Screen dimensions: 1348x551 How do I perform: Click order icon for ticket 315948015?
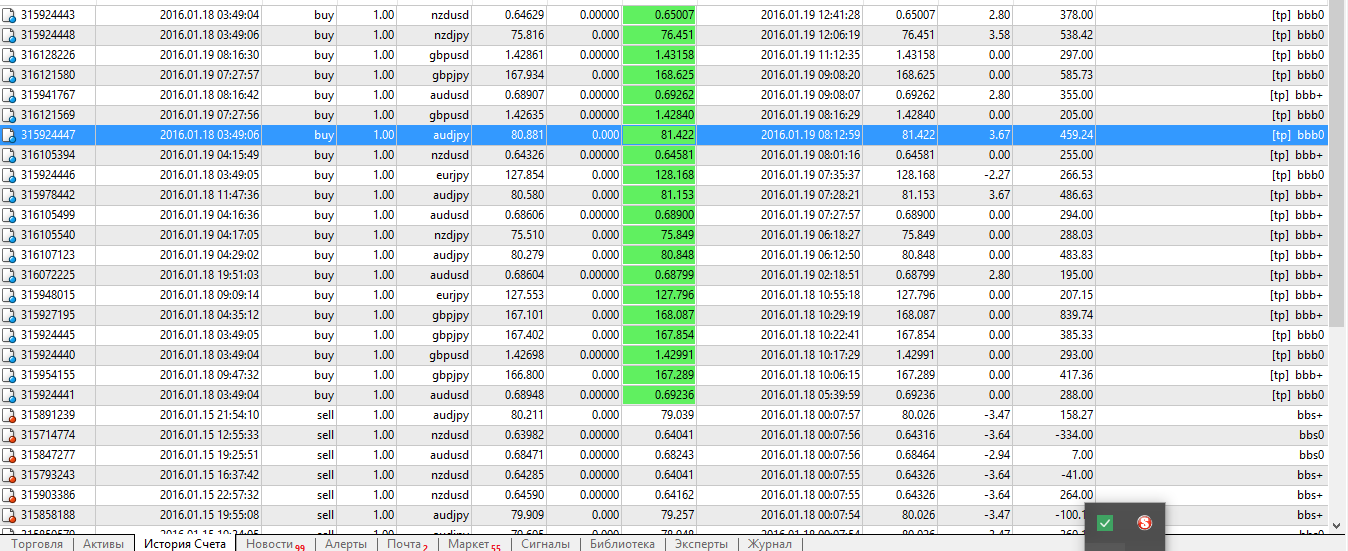tap(9, 295)
